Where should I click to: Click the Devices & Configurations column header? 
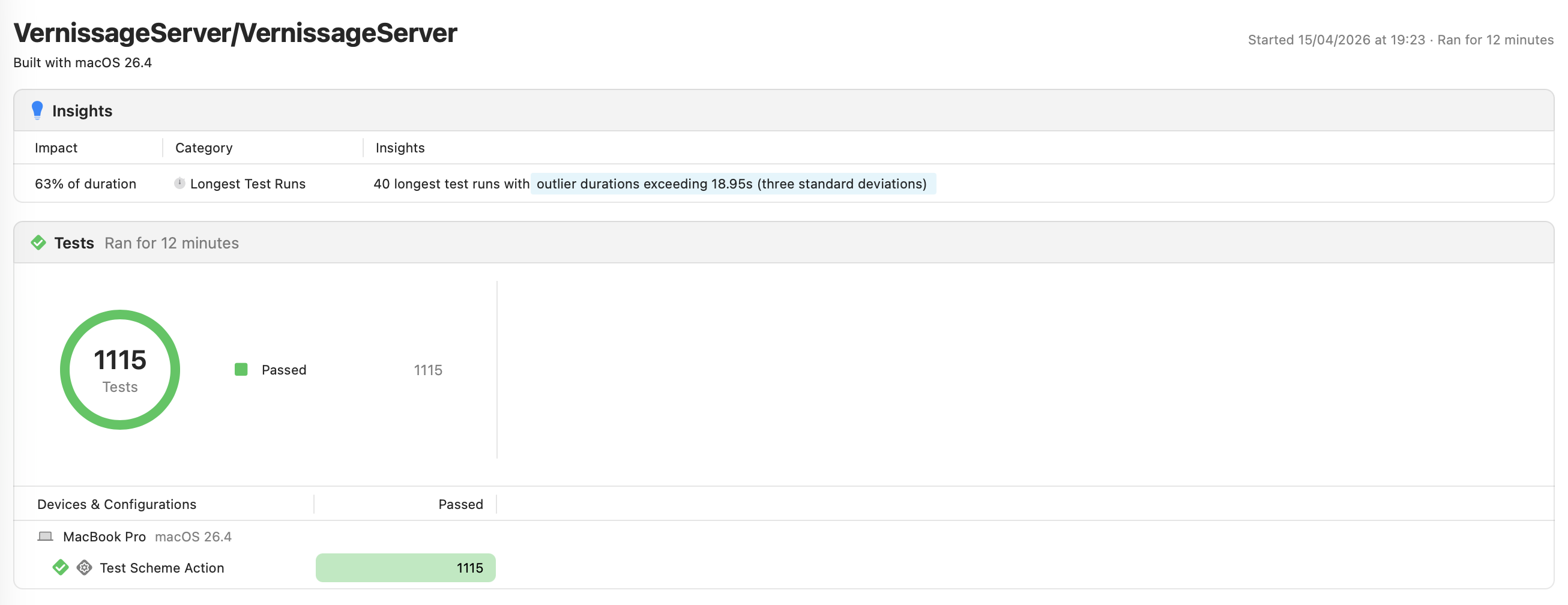click(117, 504)
